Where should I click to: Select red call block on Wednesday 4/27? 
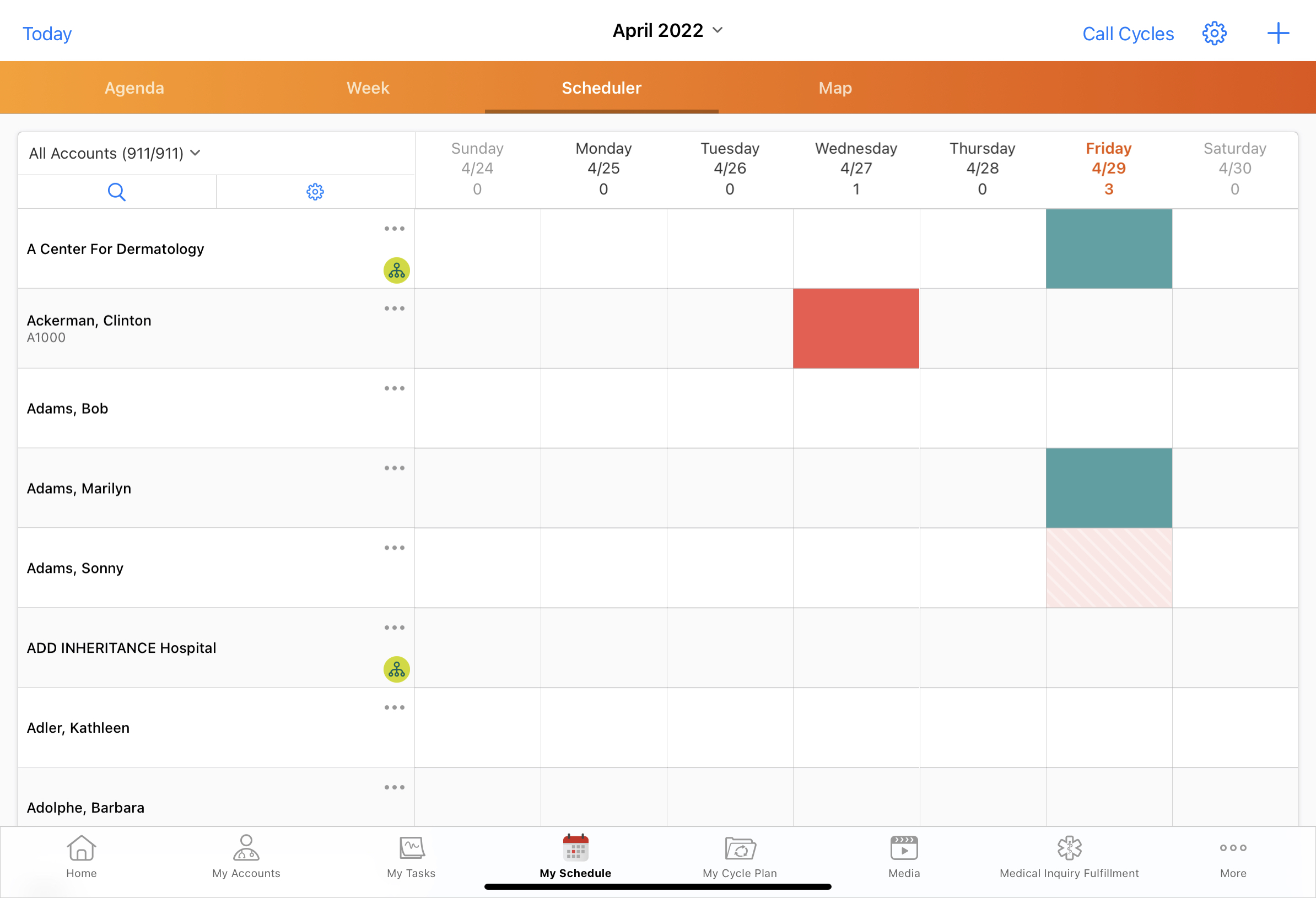[856, 328]
